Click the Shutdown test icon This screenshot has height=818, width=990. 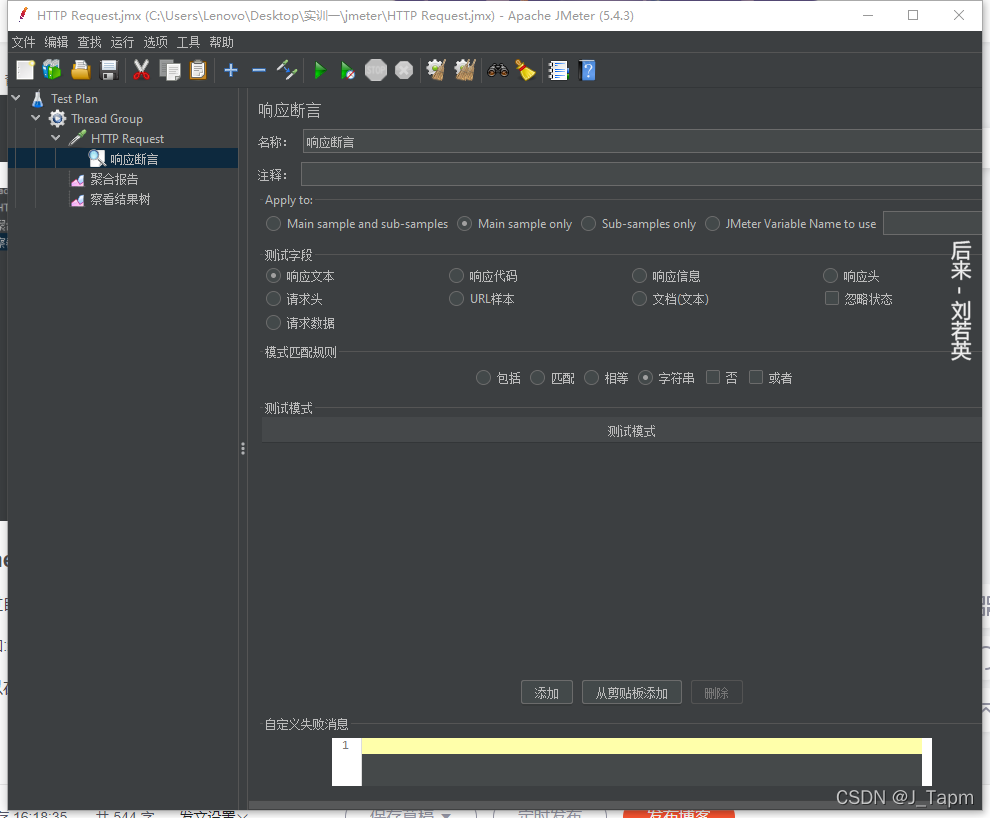click(x=404, y=70)
